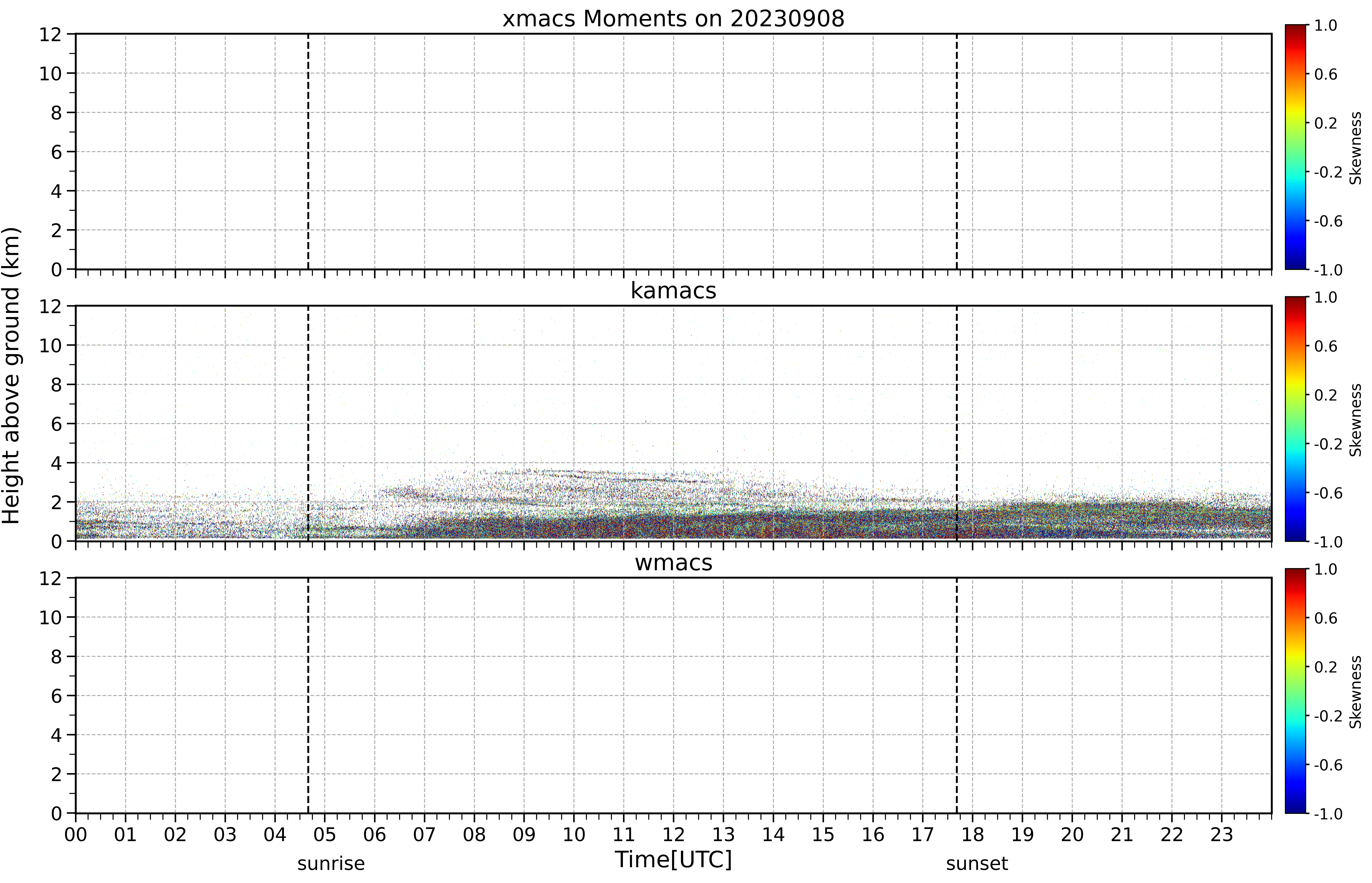Click the sunrise dashed line in xmacs panel
The height and width of the screenshot is (883, 1372).
click(308, 151)
